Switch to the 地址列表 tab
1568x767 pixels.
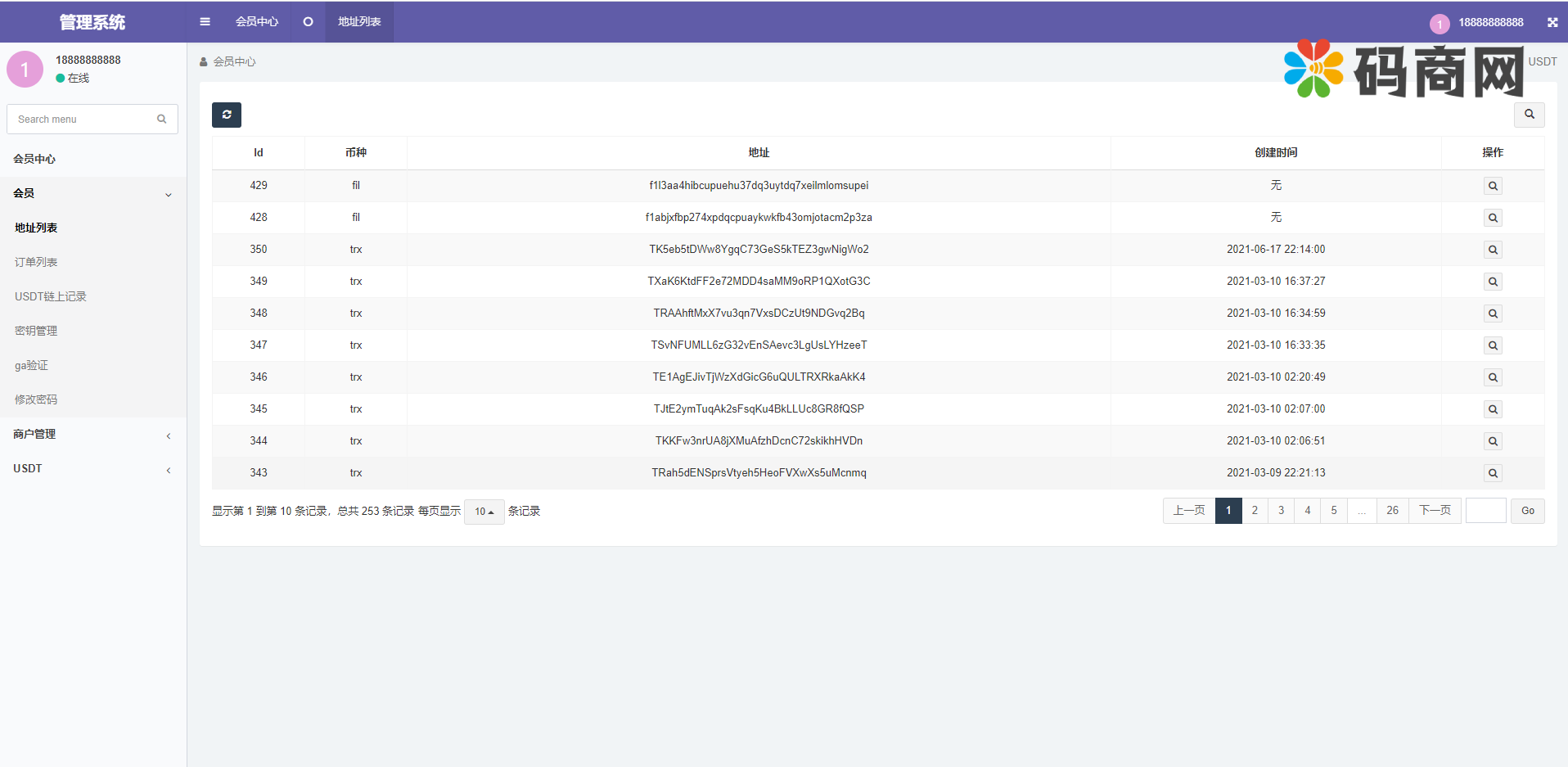(359, 22)
